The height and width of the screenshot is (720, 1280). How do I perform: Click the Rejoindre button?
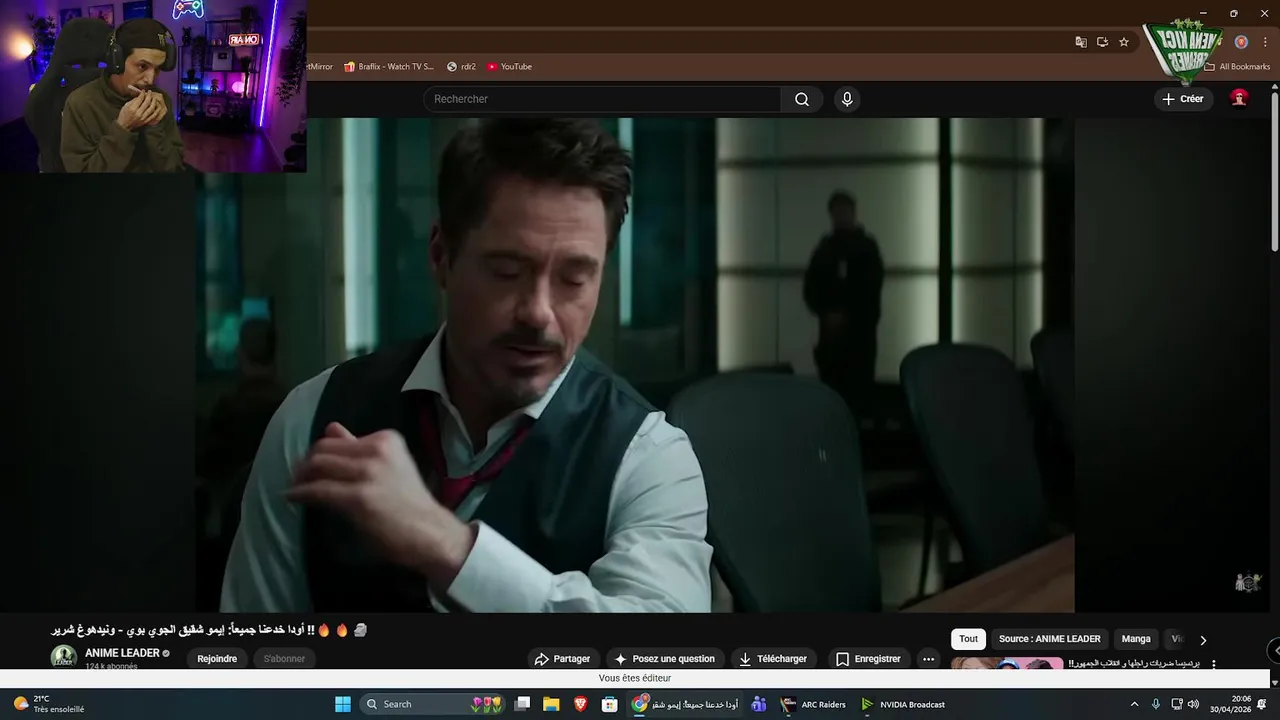point(217,659)
